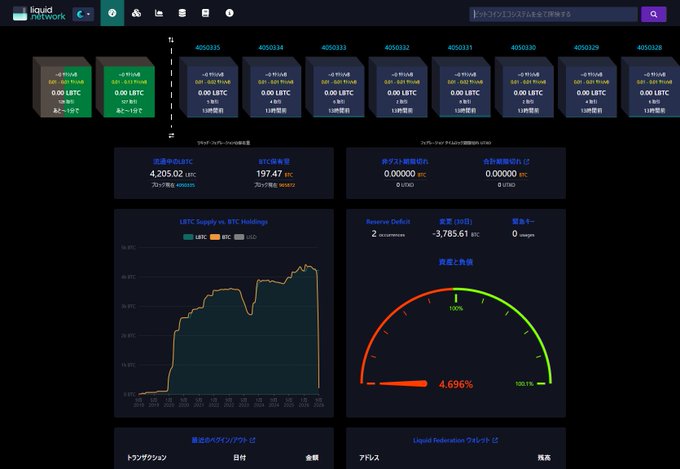Open the farther pending mempool block on left

[x=62, y=87]
